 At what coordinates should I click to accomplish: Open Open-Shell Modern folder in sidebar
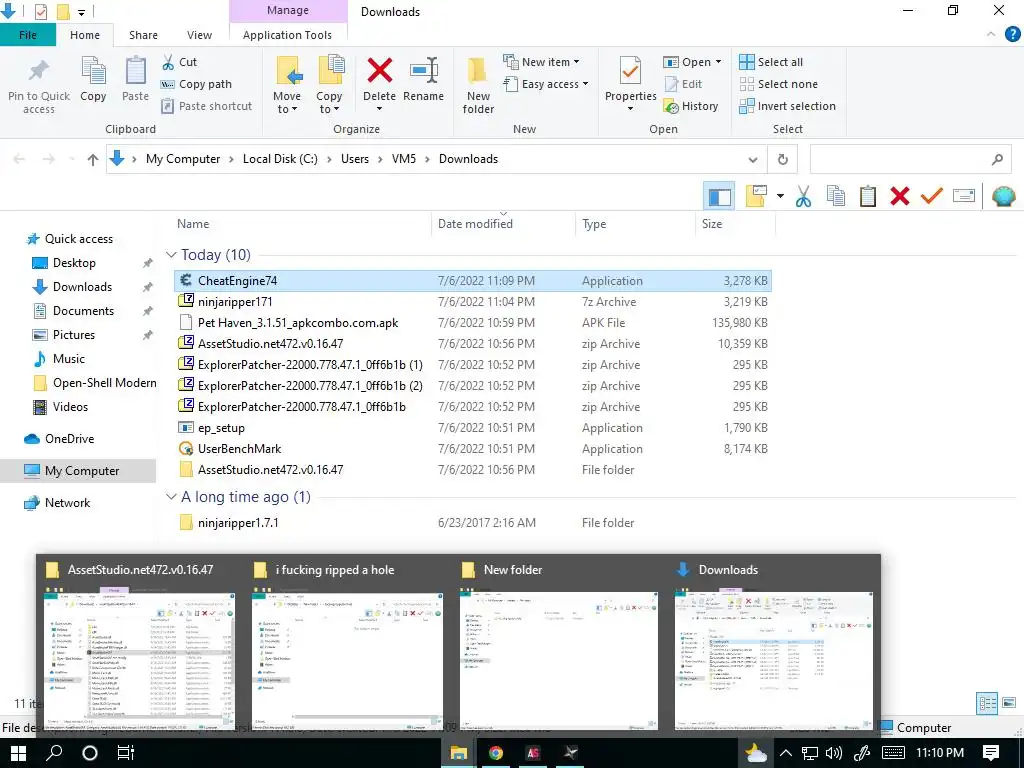pyautogui.click(x=94, y=383)
